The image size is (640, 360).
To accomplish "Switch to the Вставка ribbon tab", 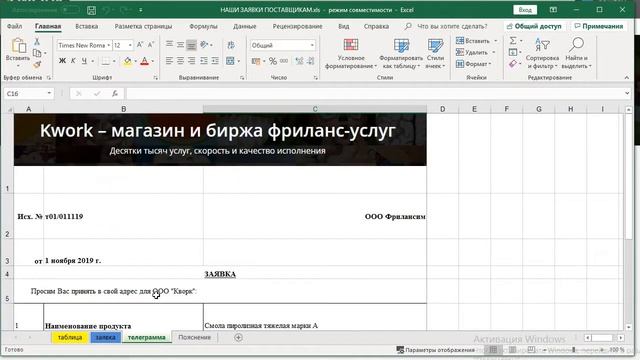I will [x=87, y=26].
